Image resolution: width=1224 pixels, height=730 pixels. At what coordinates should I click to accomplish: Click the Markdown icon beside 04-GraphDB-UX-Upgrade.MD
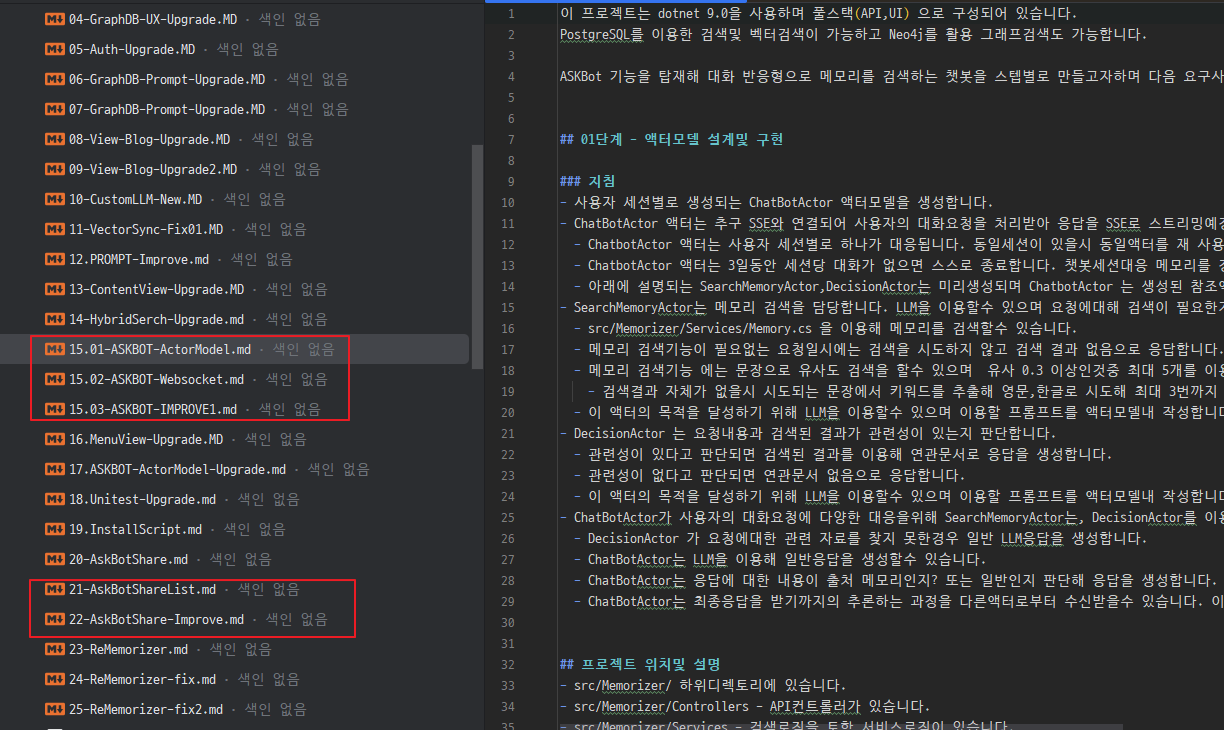point(56,19)
